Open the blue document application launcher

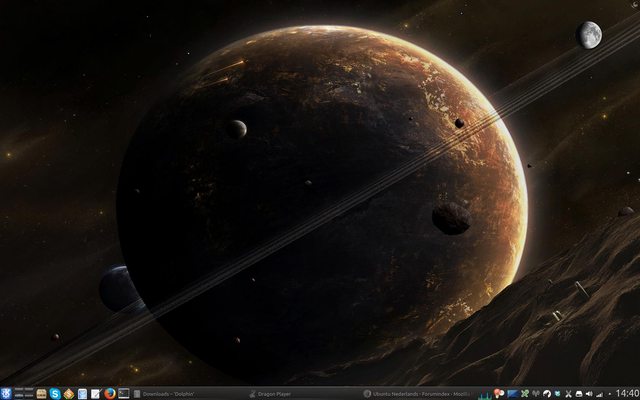[x=82, y=393]
